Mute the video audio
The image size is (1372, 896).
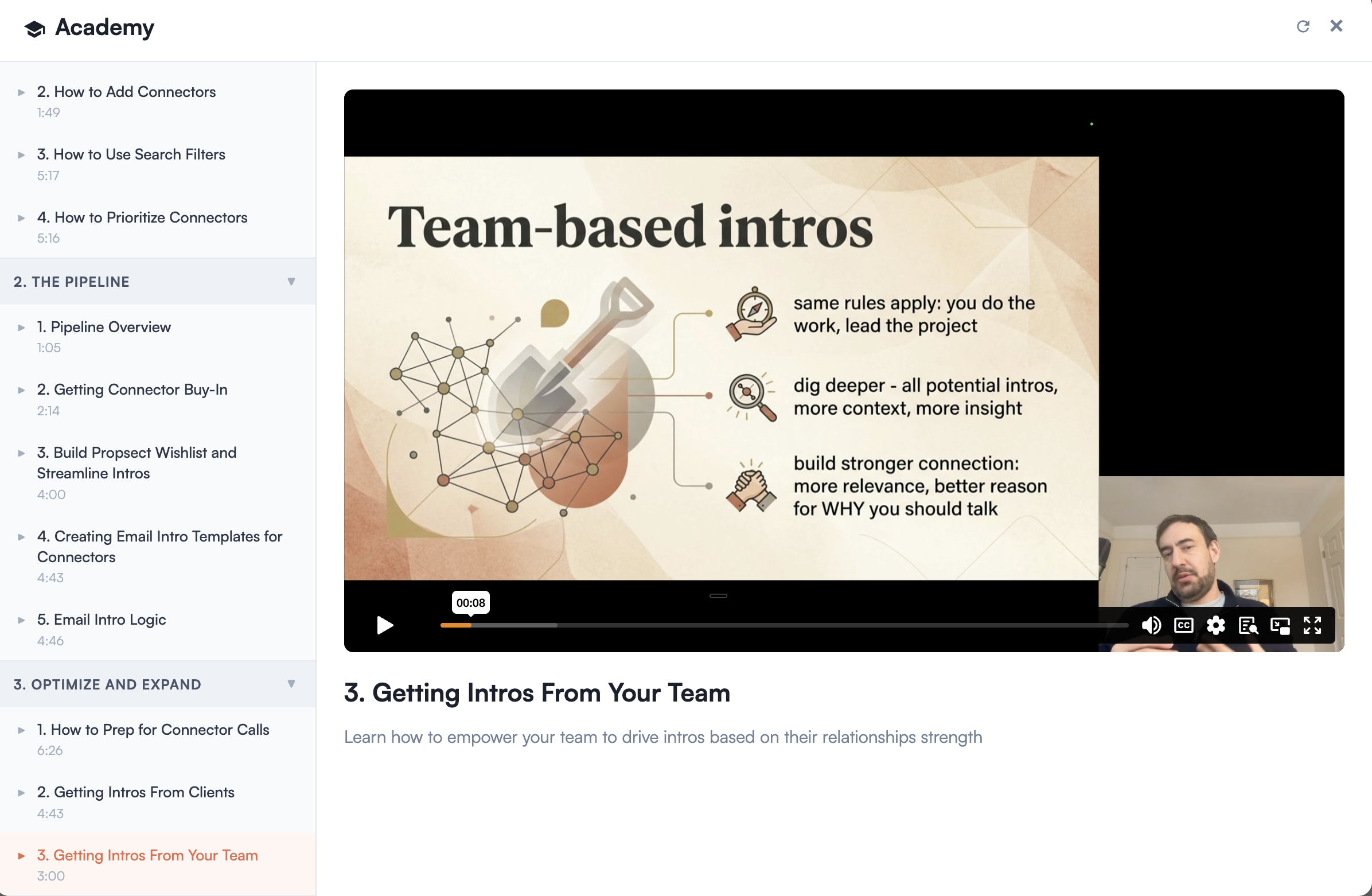pos(1152,626)
